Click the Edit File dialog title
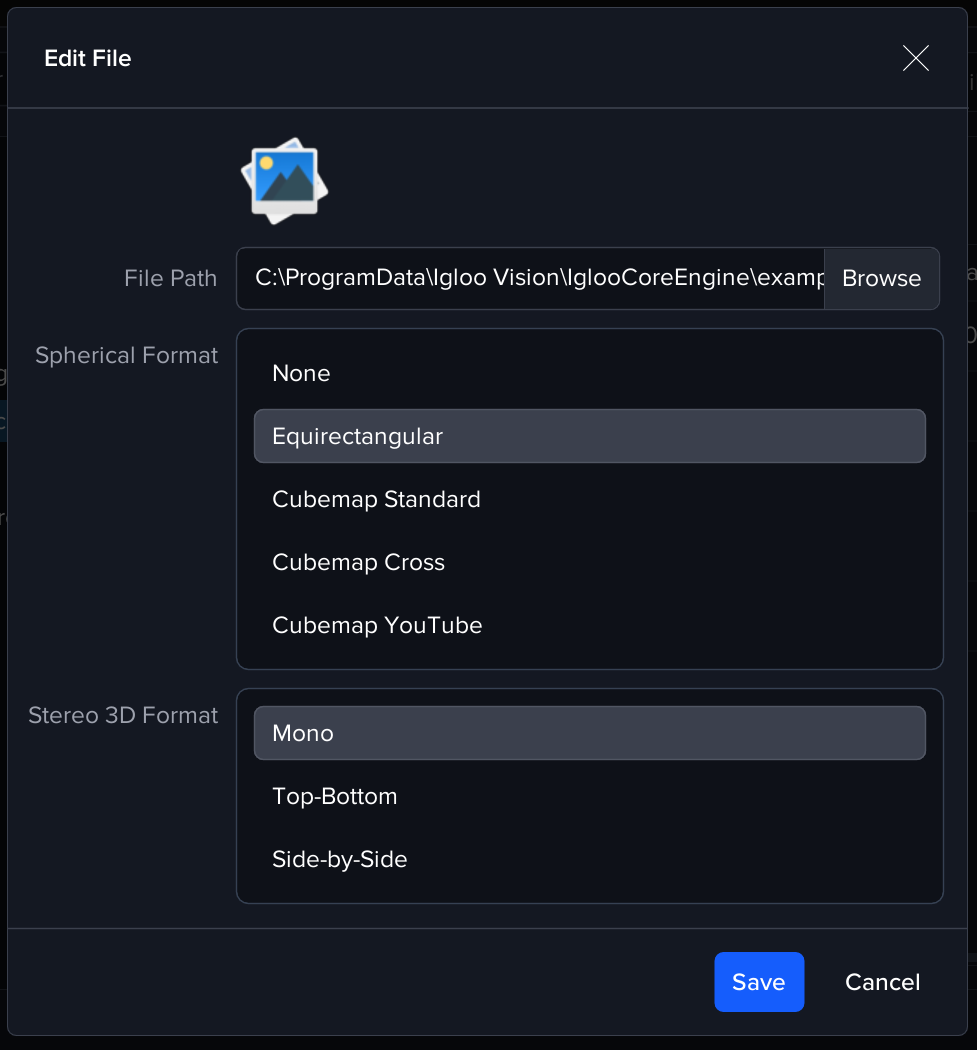Image resolution: width=977 pixels, height=1050 pixels. tap(88, 59)
